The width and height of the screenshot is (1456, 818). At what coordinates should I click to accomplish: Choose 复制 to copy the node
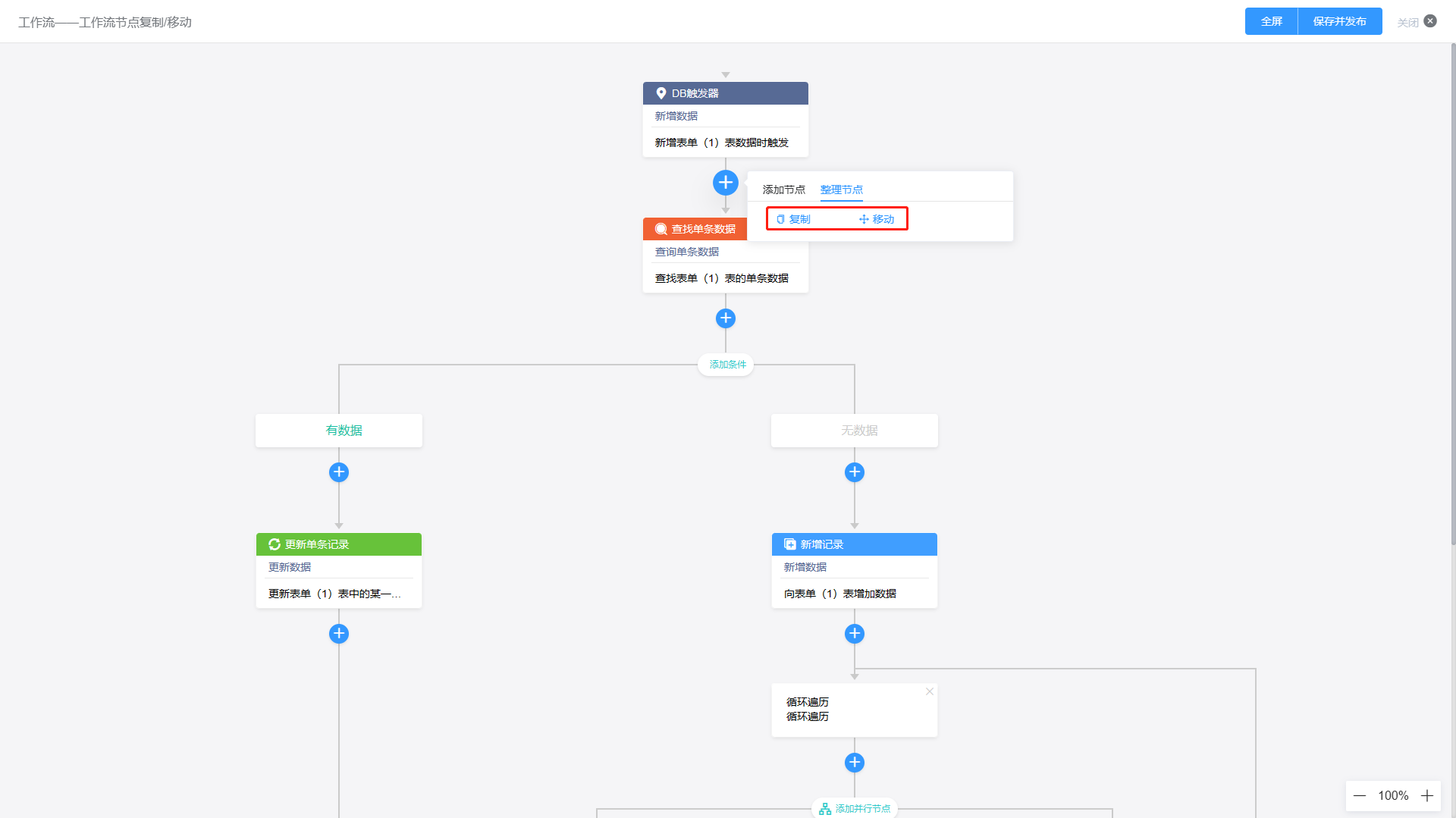(793, 219)
